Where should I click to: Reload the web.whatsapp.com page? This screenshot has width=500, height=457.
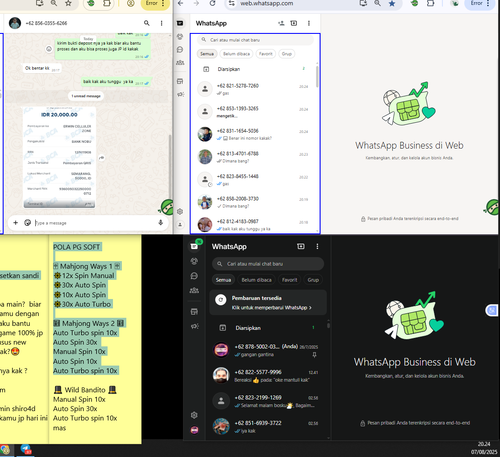click(212, 3)
